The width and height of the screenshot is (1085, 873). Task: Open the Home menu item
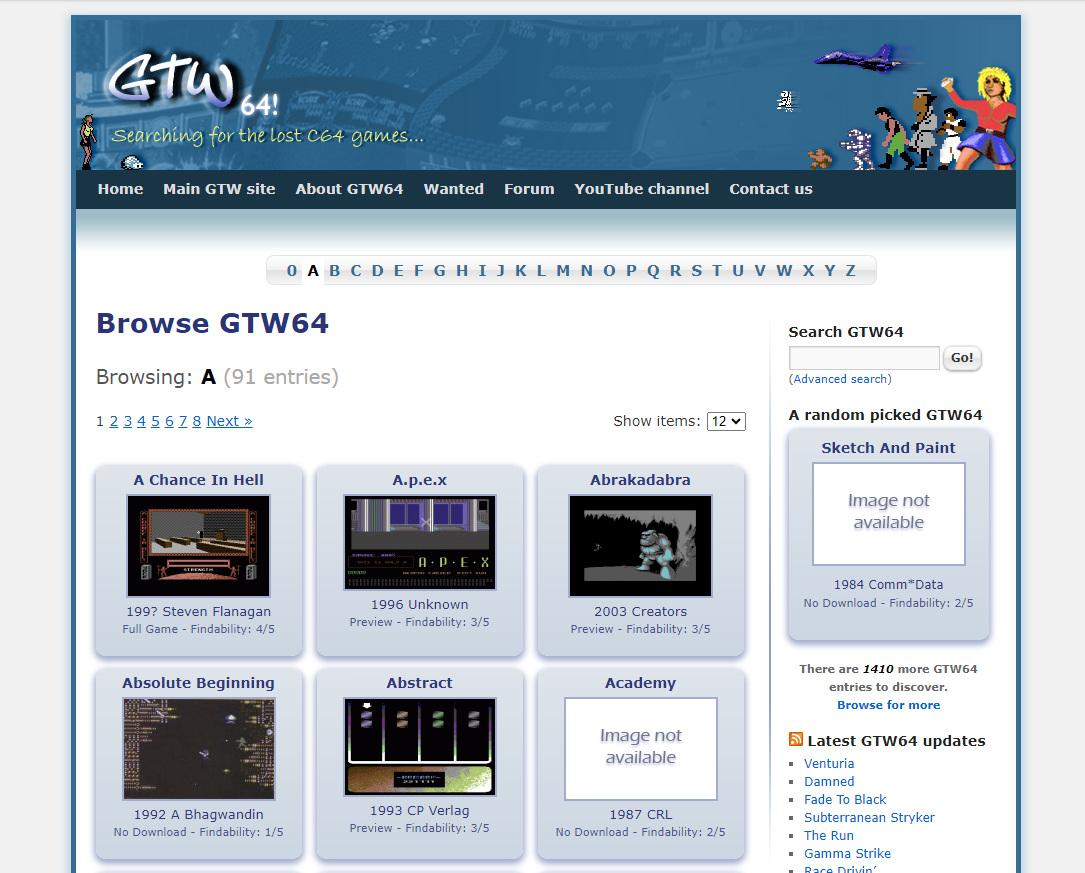coord(120,189)
